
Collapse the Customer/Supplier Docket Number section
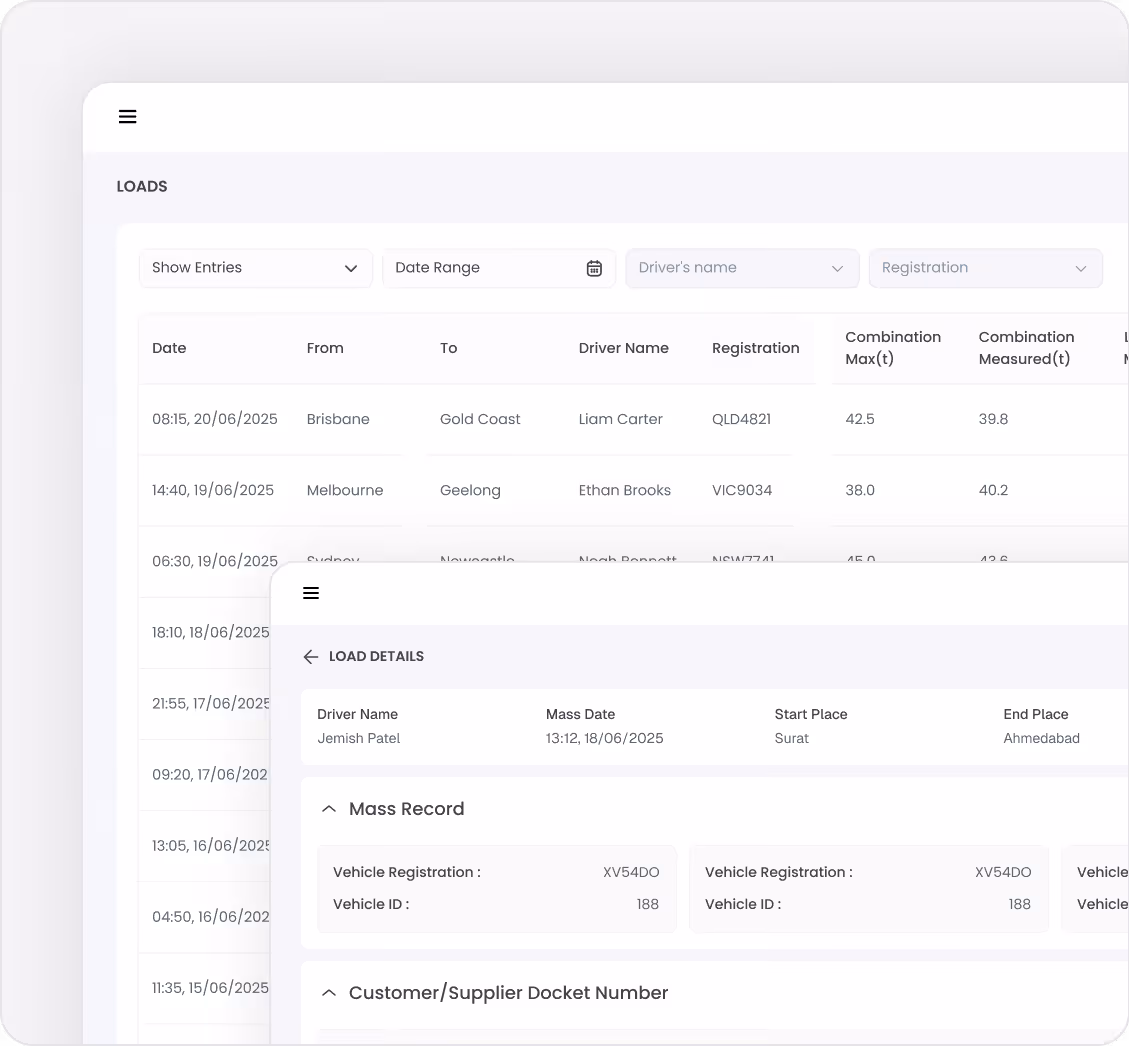tap(329, 993)
